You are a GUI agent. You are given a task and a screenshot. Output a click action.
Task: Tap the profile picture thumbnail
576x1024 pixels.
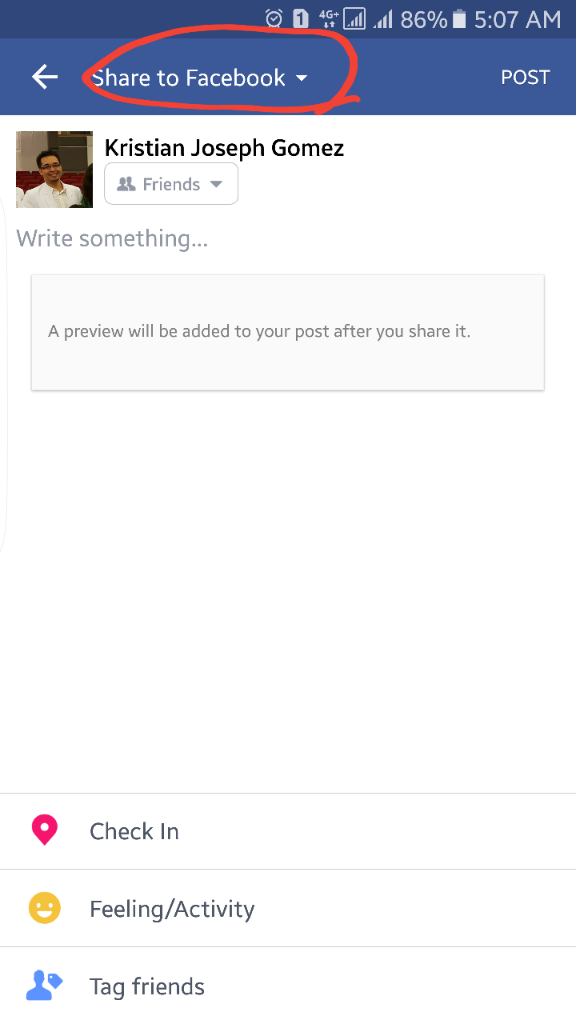coord(54,169)
